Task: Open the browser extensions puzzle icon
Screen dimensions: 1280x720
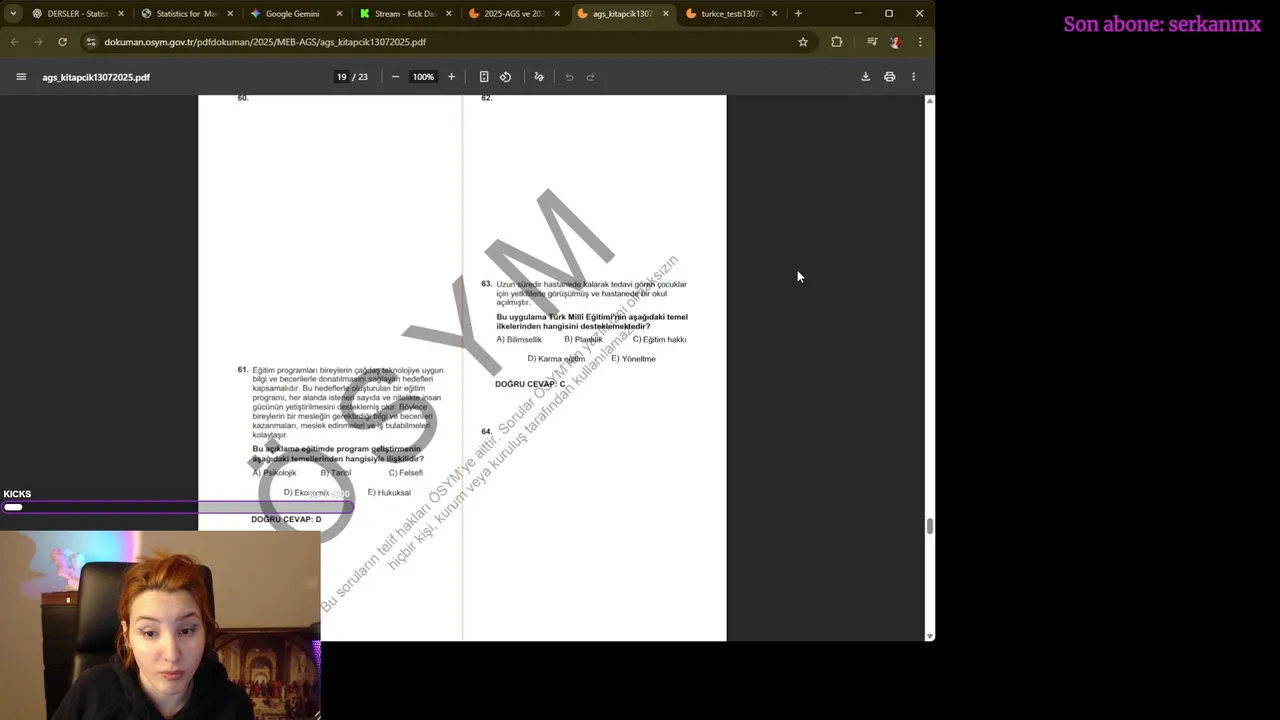Action: [x=836, y=42]
